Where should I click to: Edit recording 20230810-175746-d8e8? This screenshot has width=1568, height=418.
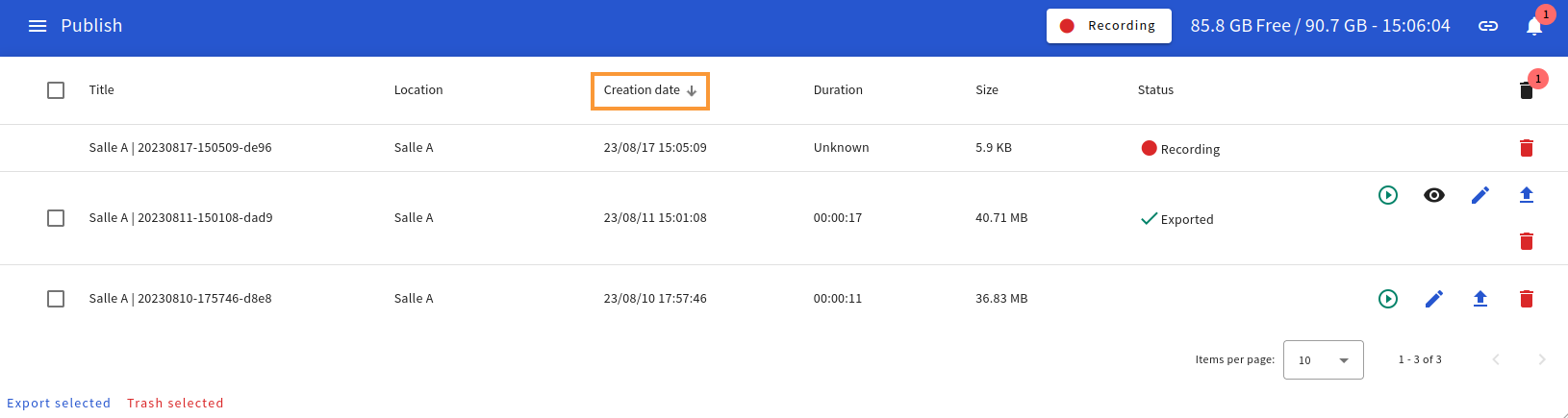[1434, 299]
